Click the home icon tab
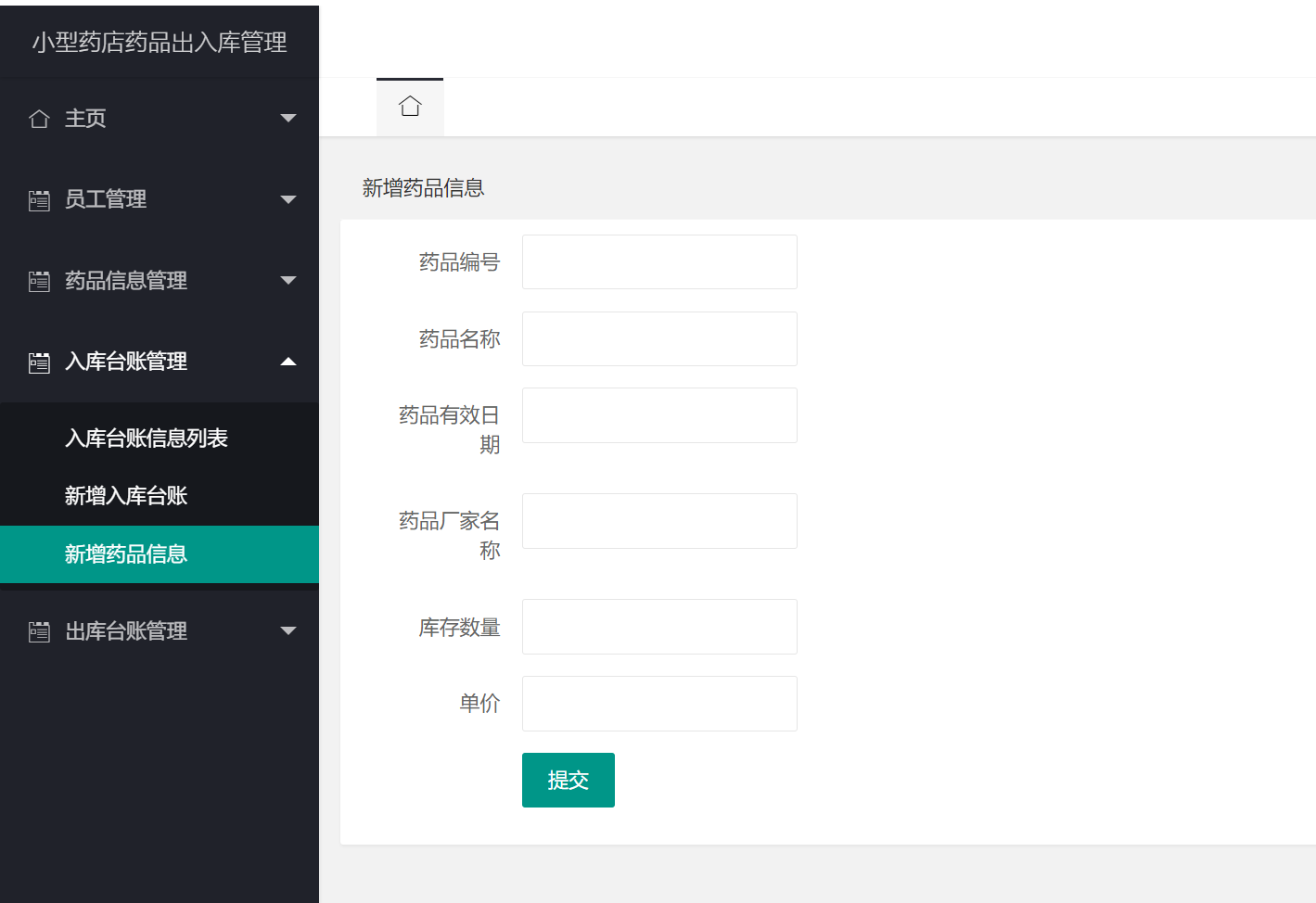 [410, 107]
